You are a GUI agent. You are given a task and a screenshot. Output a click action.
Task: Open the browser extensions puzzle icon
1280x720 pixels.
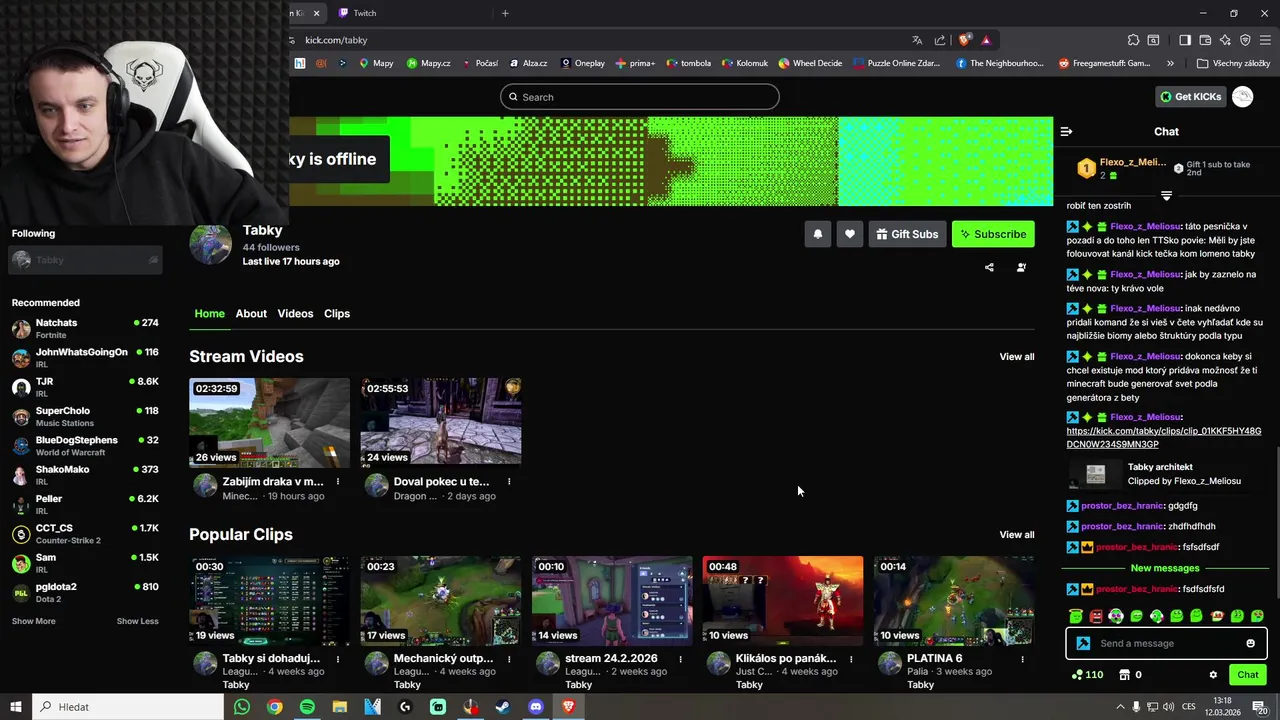click(1133, 40)
